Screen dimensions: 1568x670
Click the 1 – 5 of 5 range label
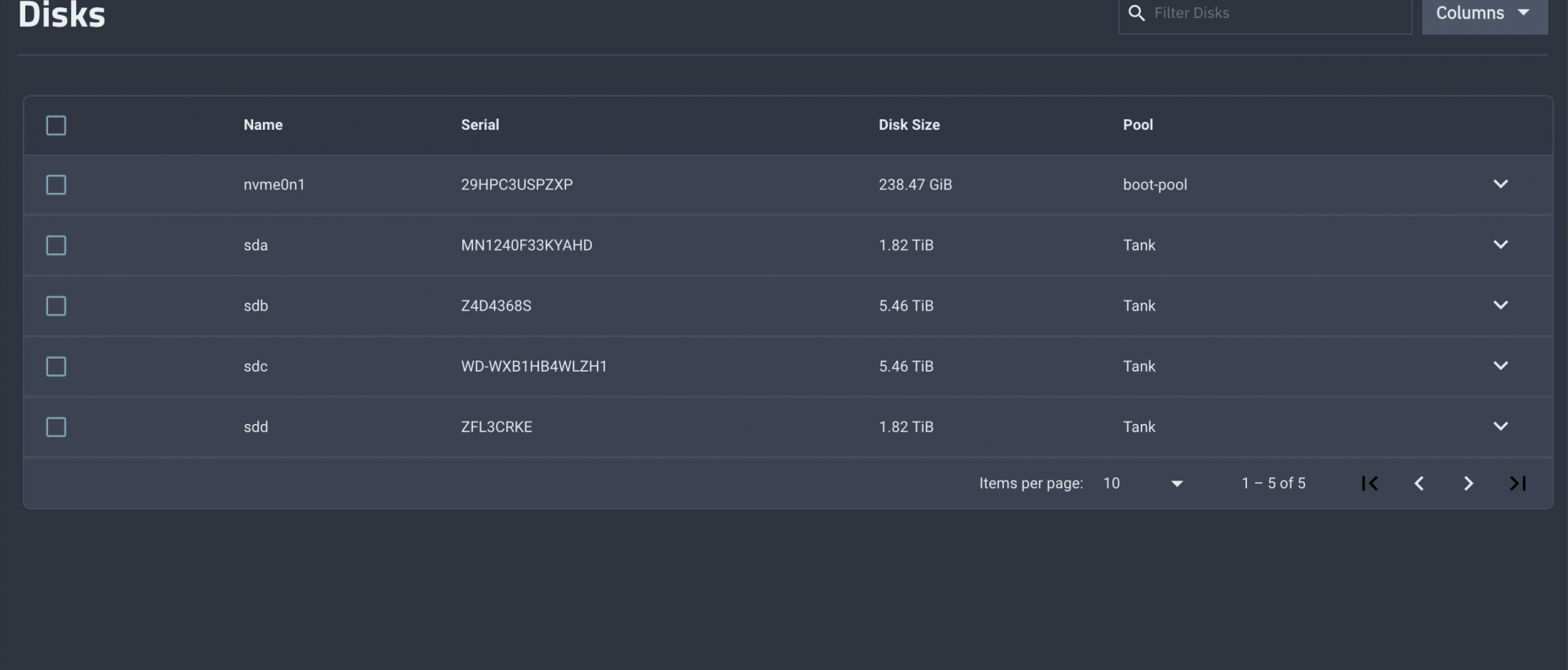click(1273, 484)
